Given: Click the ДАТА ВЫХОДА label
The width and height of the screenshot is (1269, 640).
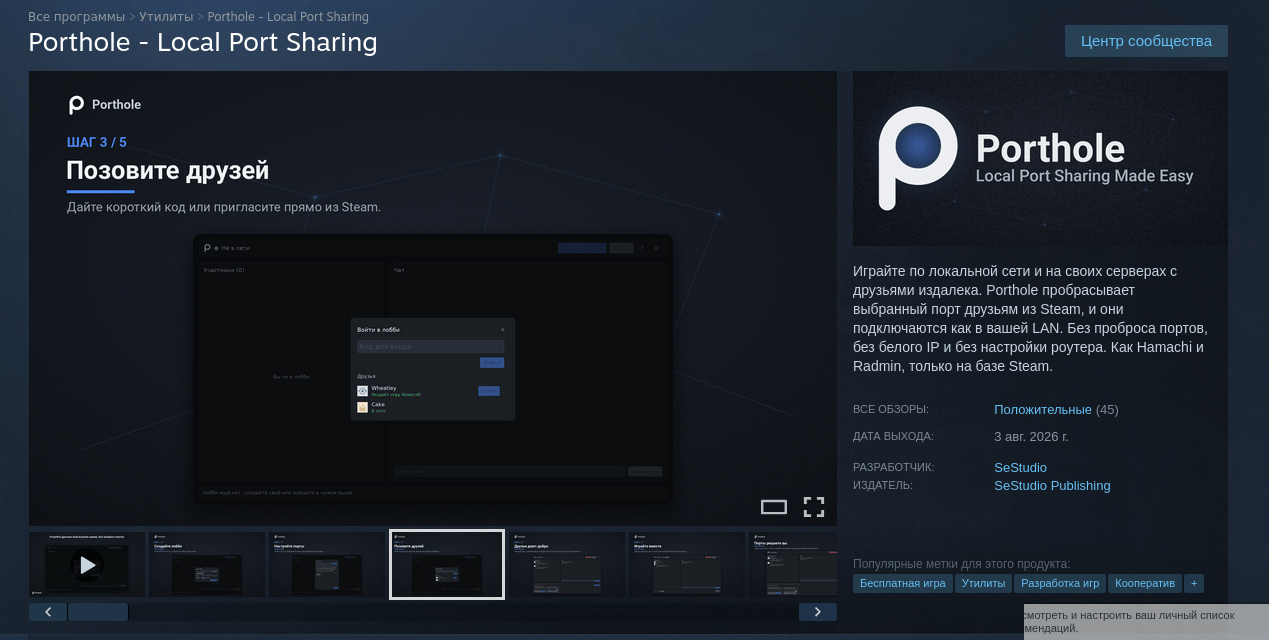Looking at the screenshot, I should (893, 437).
